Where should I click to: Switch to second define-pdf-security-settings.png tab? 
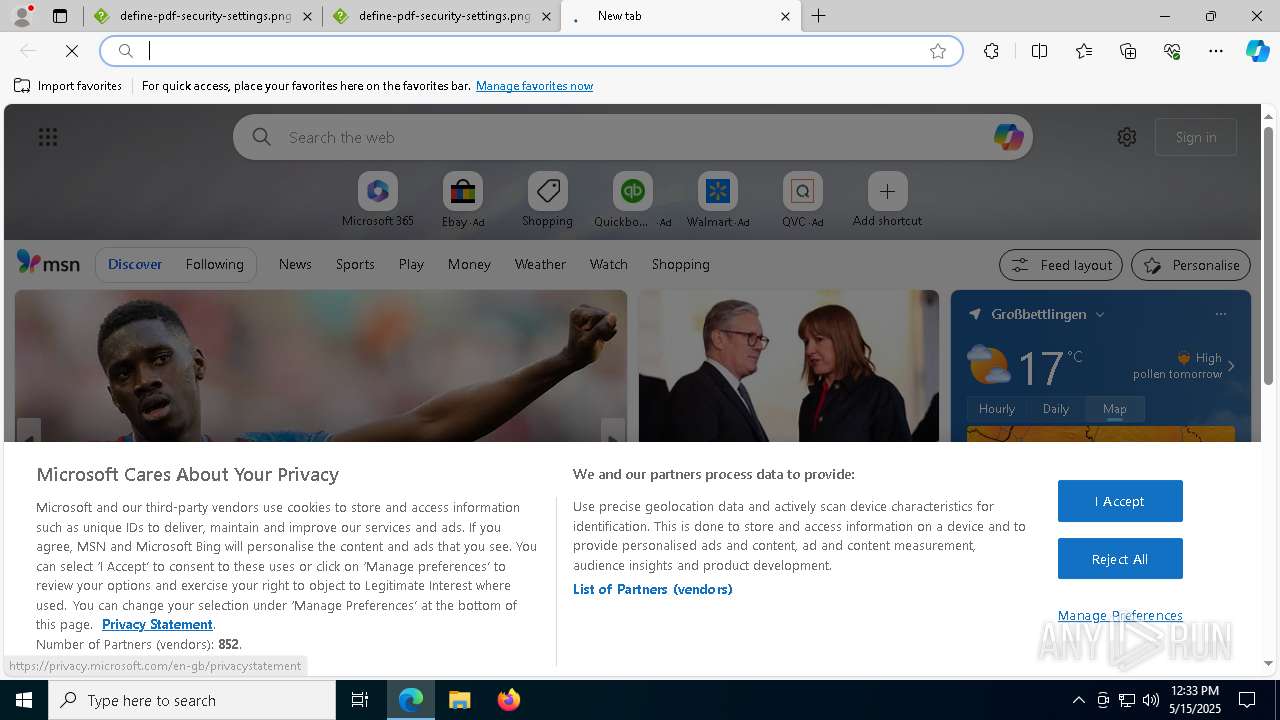442,16
